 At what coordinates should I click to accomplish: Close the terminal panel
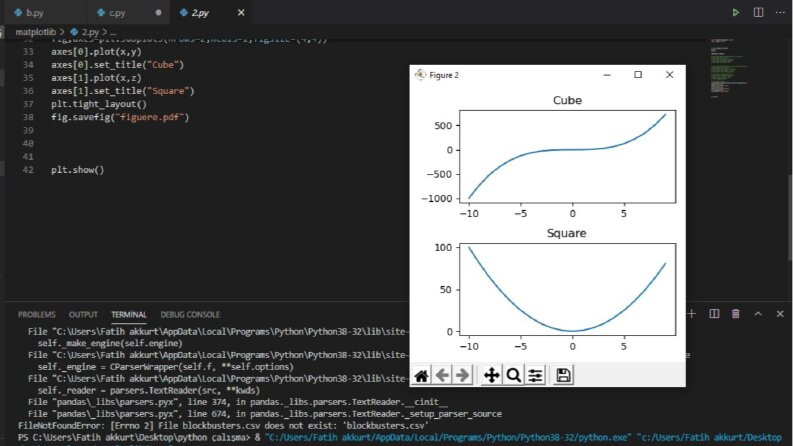point(780,314)
